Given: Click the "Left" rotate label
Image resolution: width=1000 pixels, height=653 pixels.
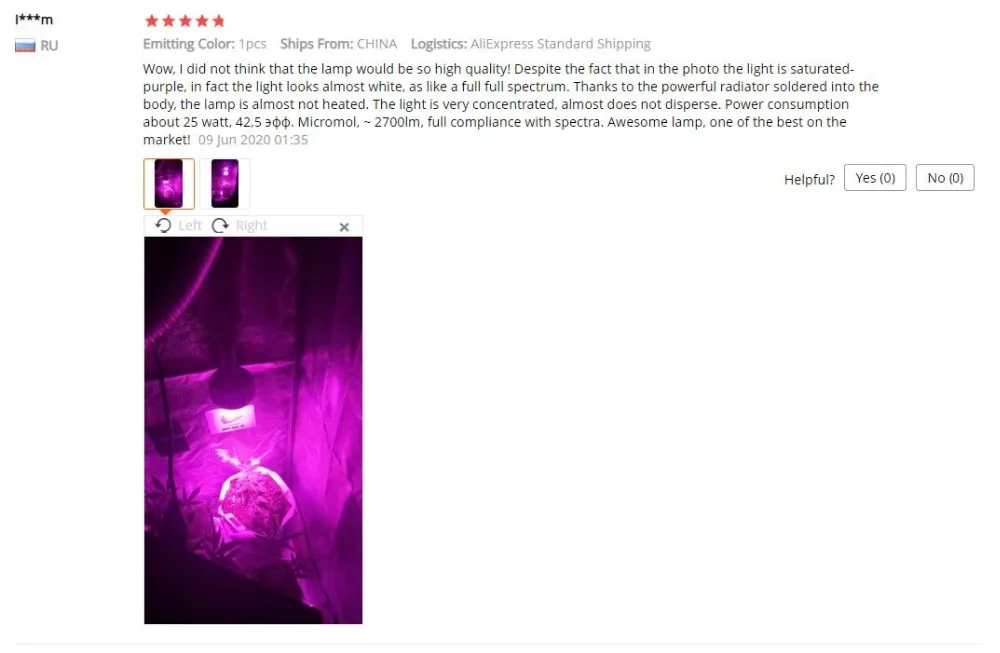Looking at the screenshot, I should (x=189, y=226).
